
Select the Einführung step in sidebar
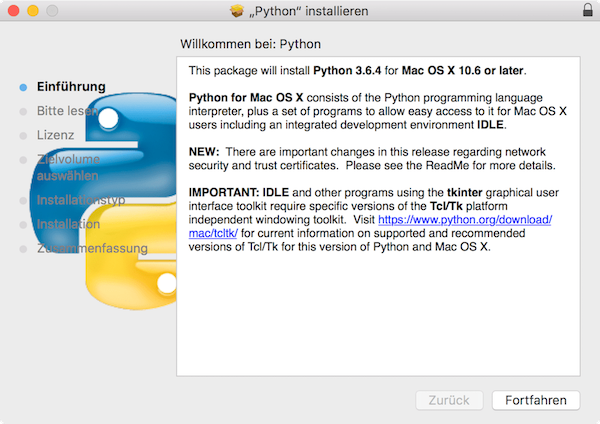(x=71, y=87)
